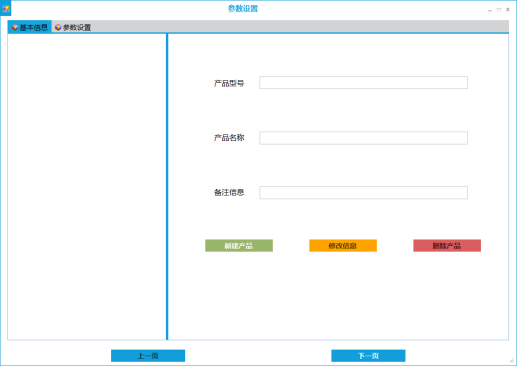This screenshot has height=366, width=517.
Task: Focus the 产品名称 text box
Action: (363, 138)
